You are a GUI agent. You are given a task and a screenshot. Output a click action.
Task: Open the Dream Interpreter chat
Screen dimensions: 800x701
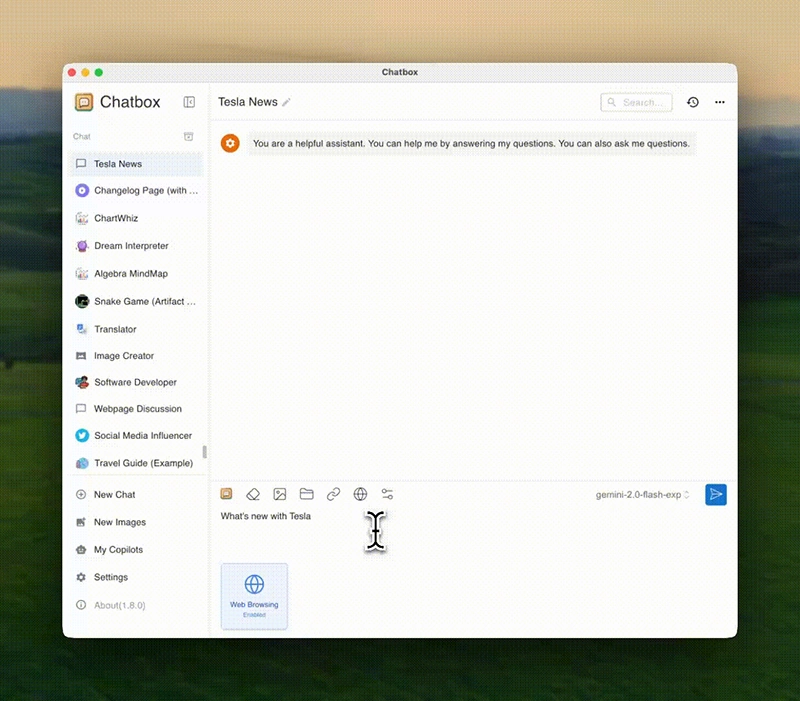click(x=136, y=245)
